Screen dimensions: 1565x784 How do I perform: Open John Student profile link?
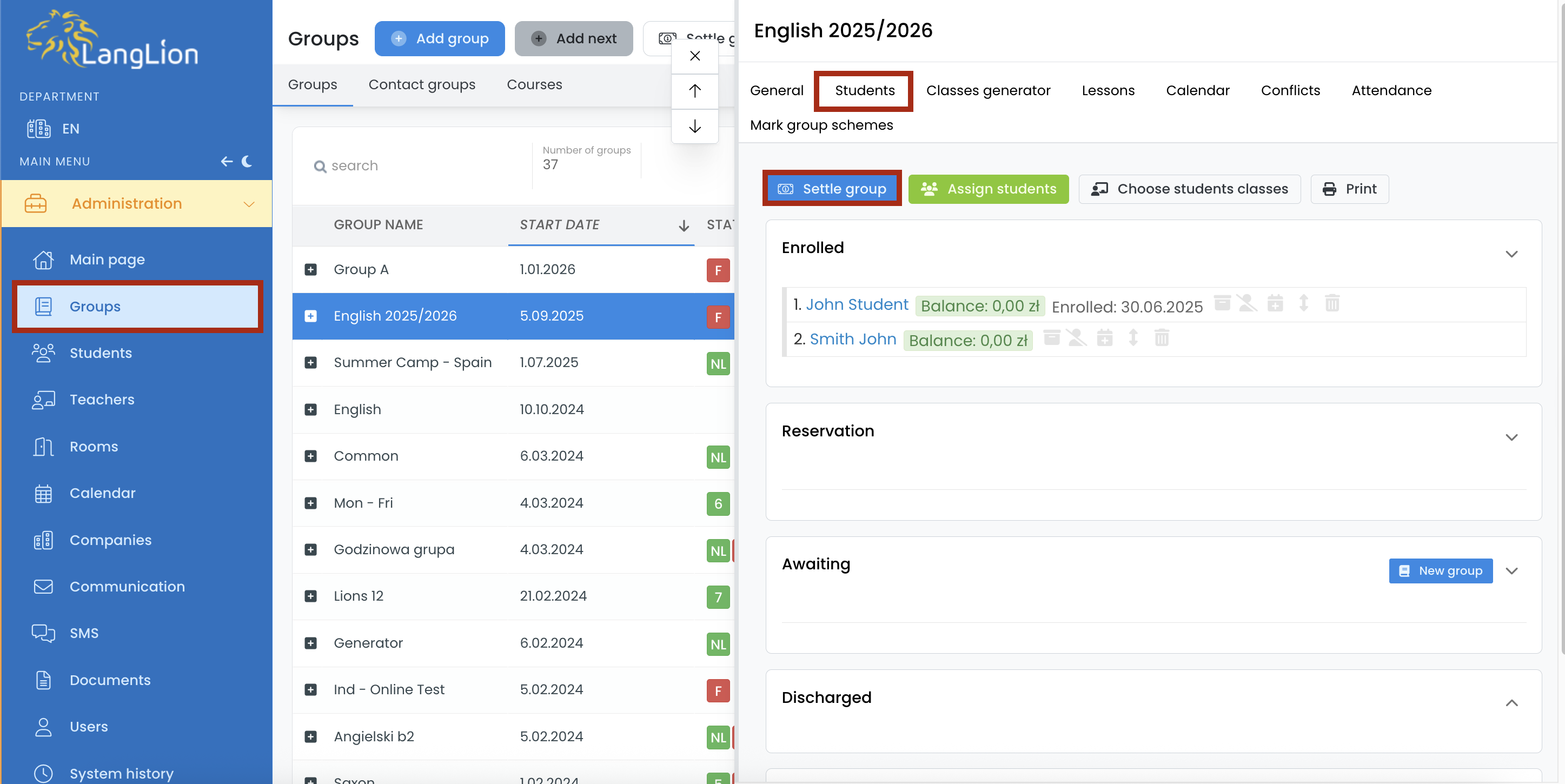857,304
